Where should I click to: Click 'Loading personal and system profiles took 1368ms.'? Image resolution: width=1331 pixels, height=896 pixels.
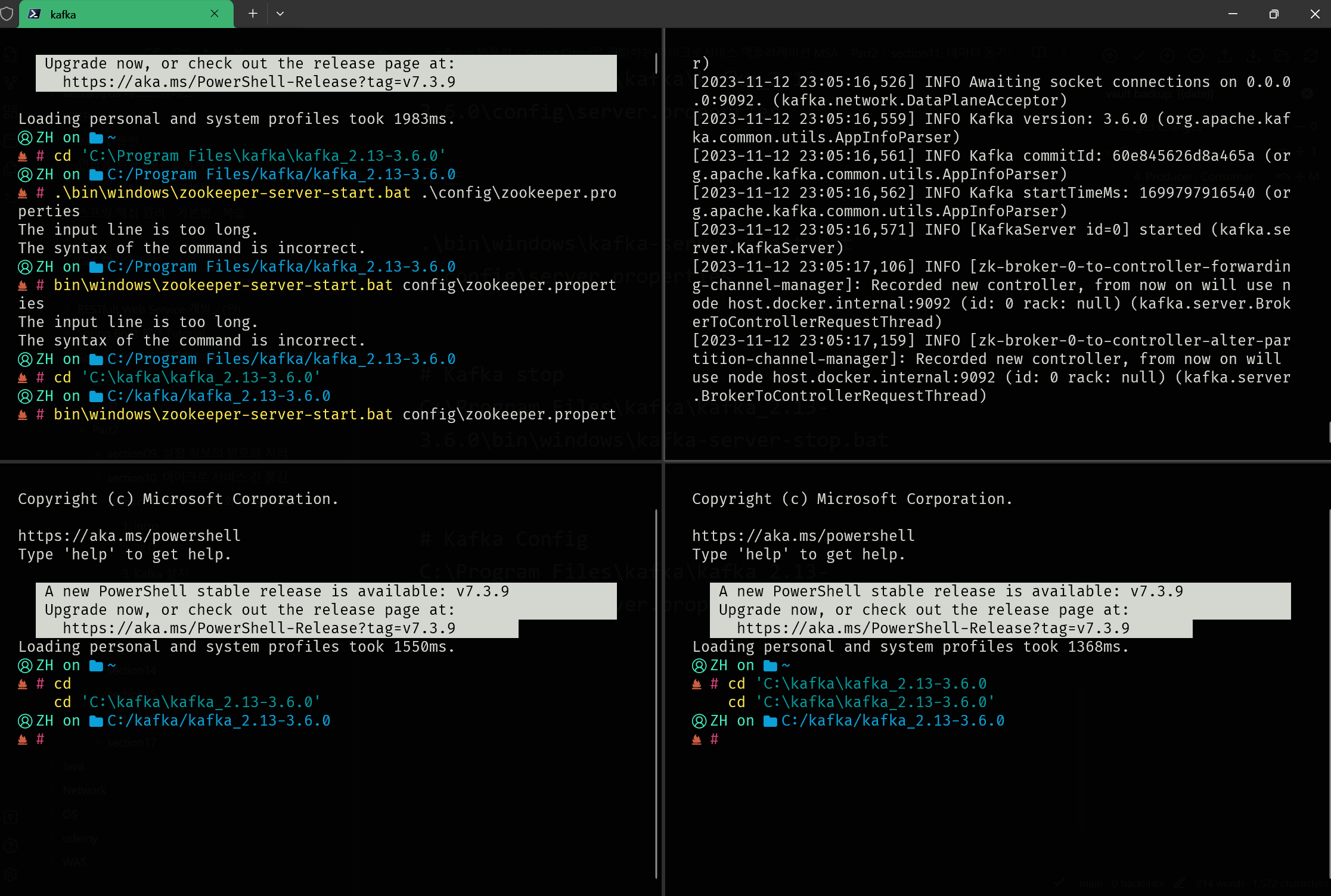(911, 647)
